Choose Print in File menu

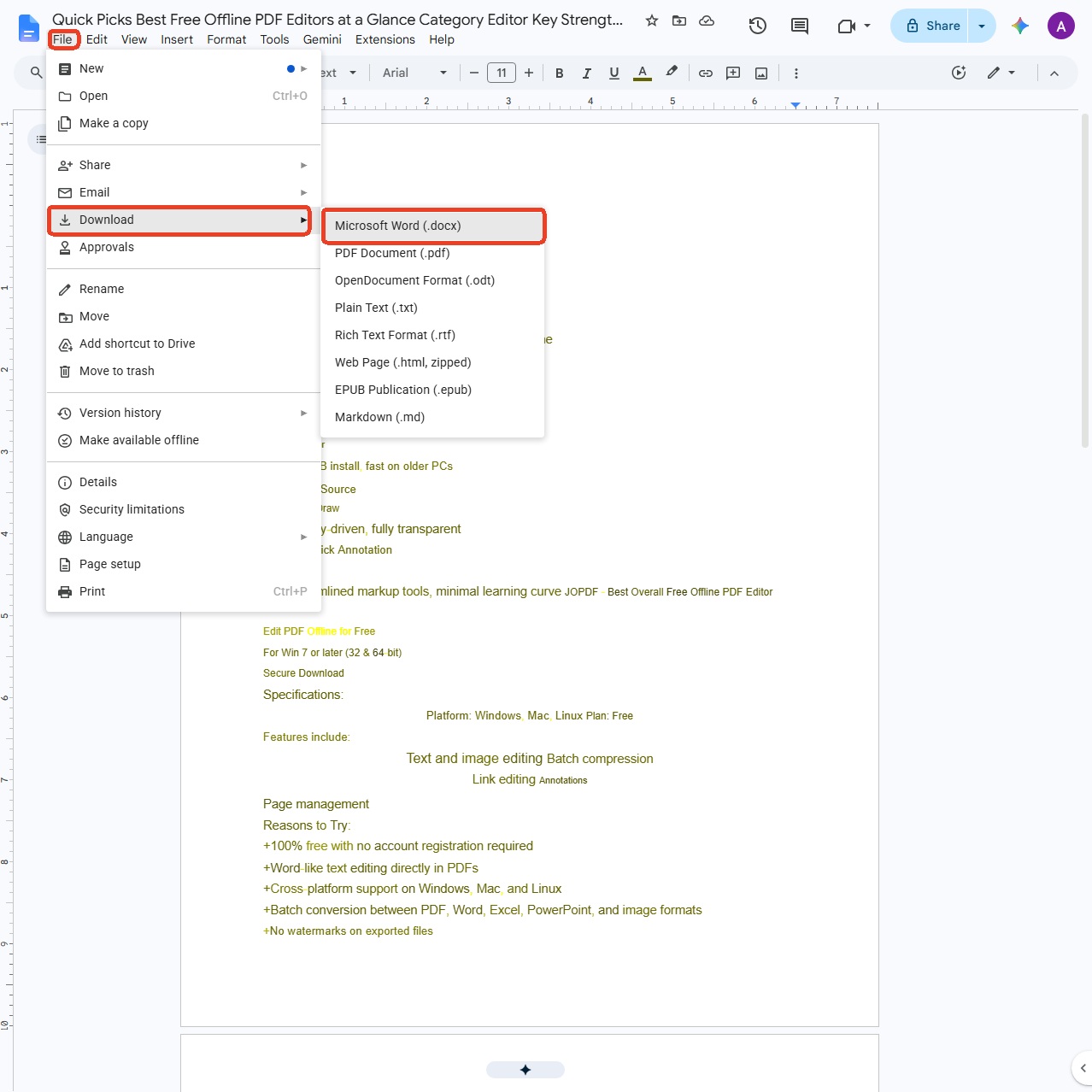point(184,591)
